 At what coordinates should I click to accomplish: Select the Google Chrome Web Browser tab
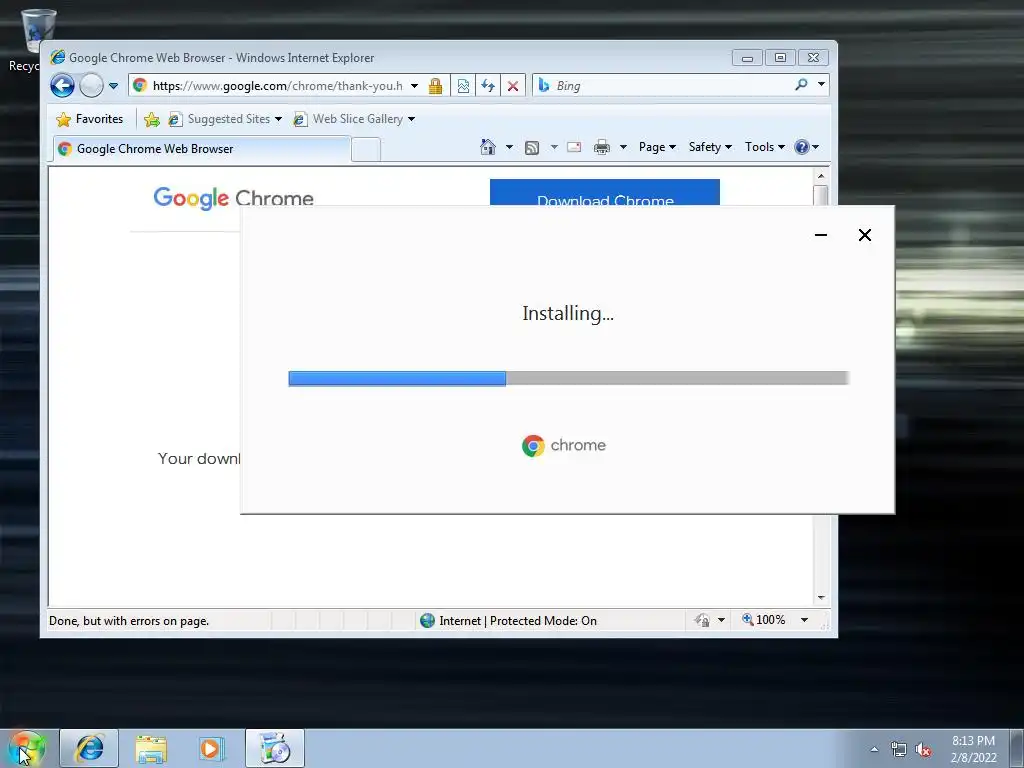[201, 149]
